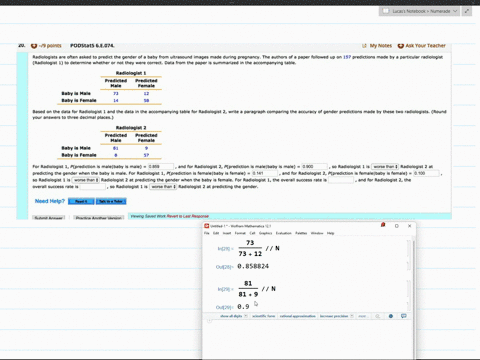Image resolution: width=480 pixels, height=360 pixels.
Task: Click the Read It help button
Action: coord(81,201)
